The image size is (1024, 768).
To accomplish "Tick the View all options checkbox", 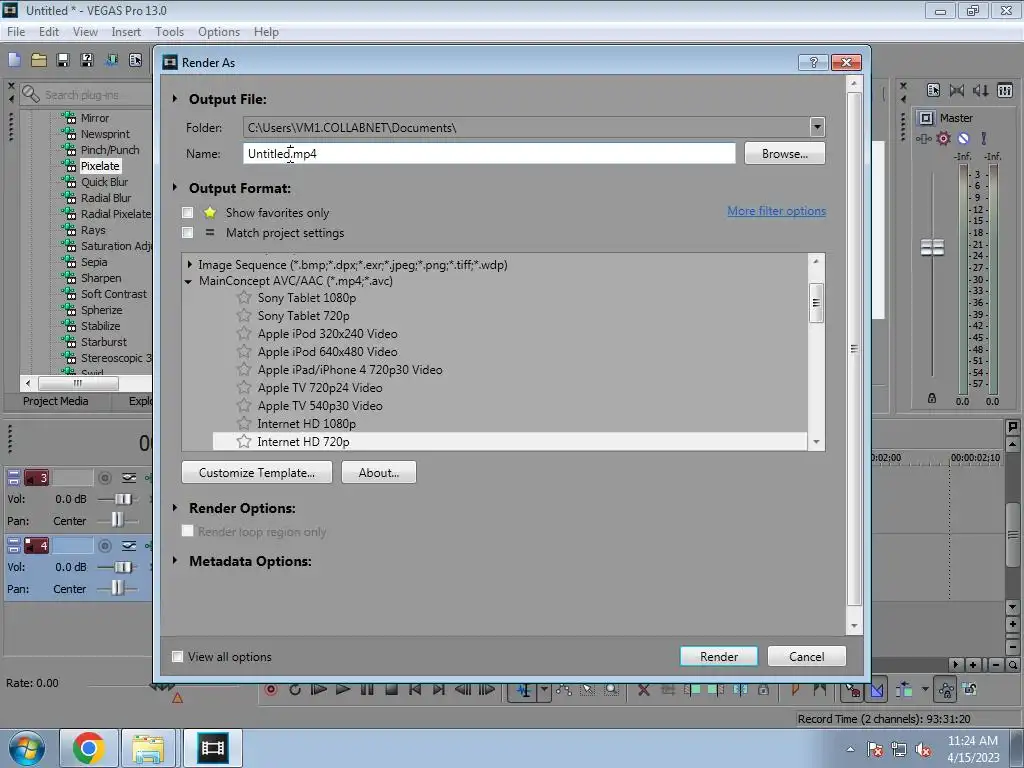I will (177, 656).
